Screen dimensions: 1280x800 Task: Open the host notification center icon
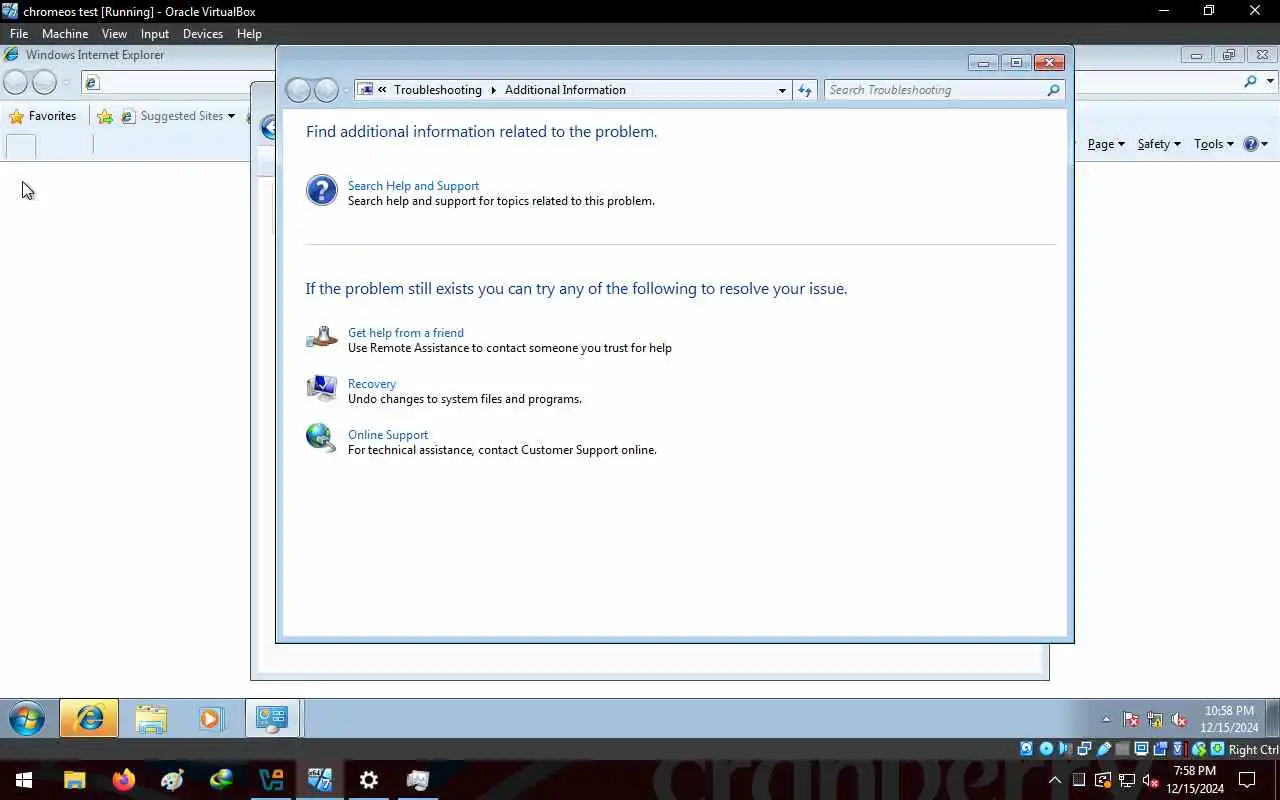1247,780
